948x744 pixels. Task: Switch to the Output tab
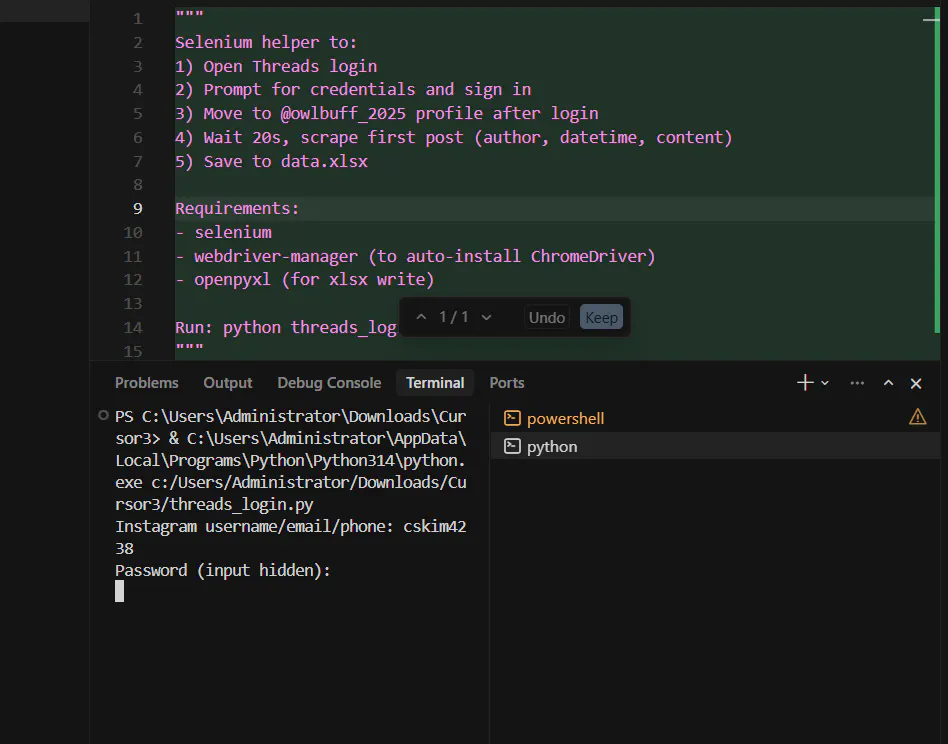(228, 383)
